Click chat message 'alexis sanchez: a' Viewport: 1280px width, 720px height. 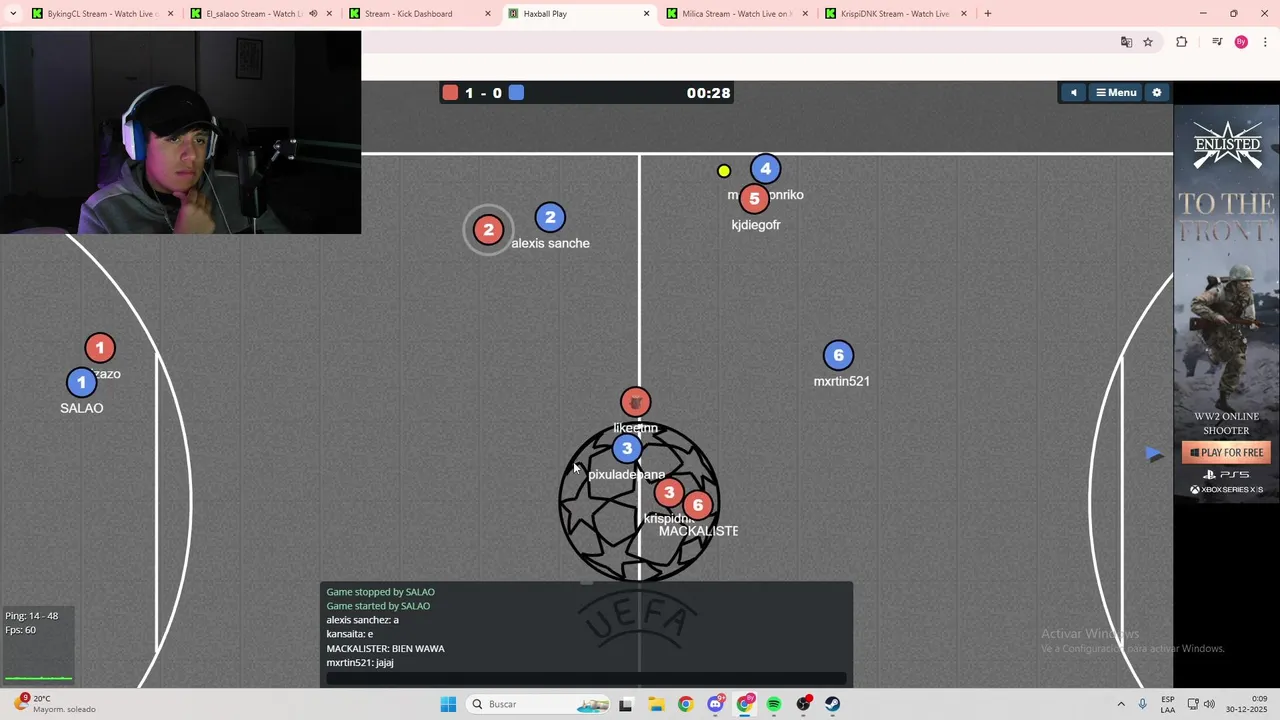[362, 620]
